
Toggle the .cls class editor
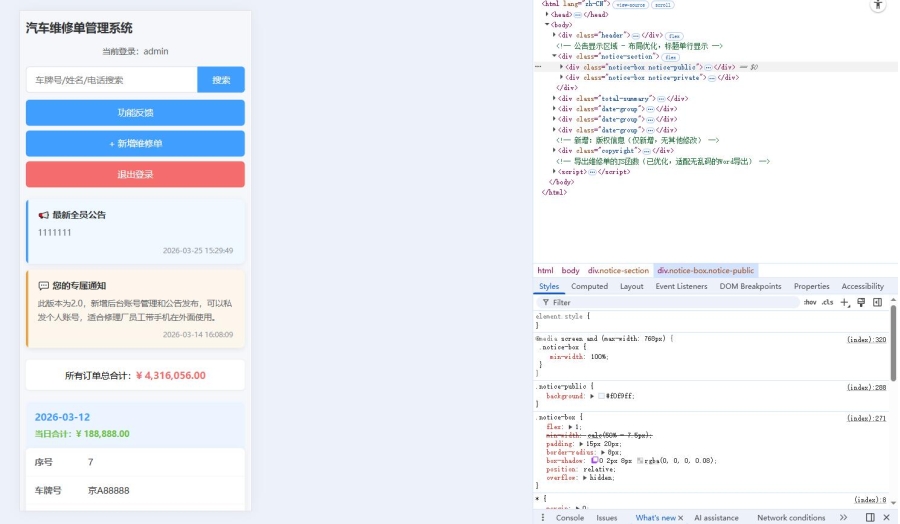coord(827,302)
